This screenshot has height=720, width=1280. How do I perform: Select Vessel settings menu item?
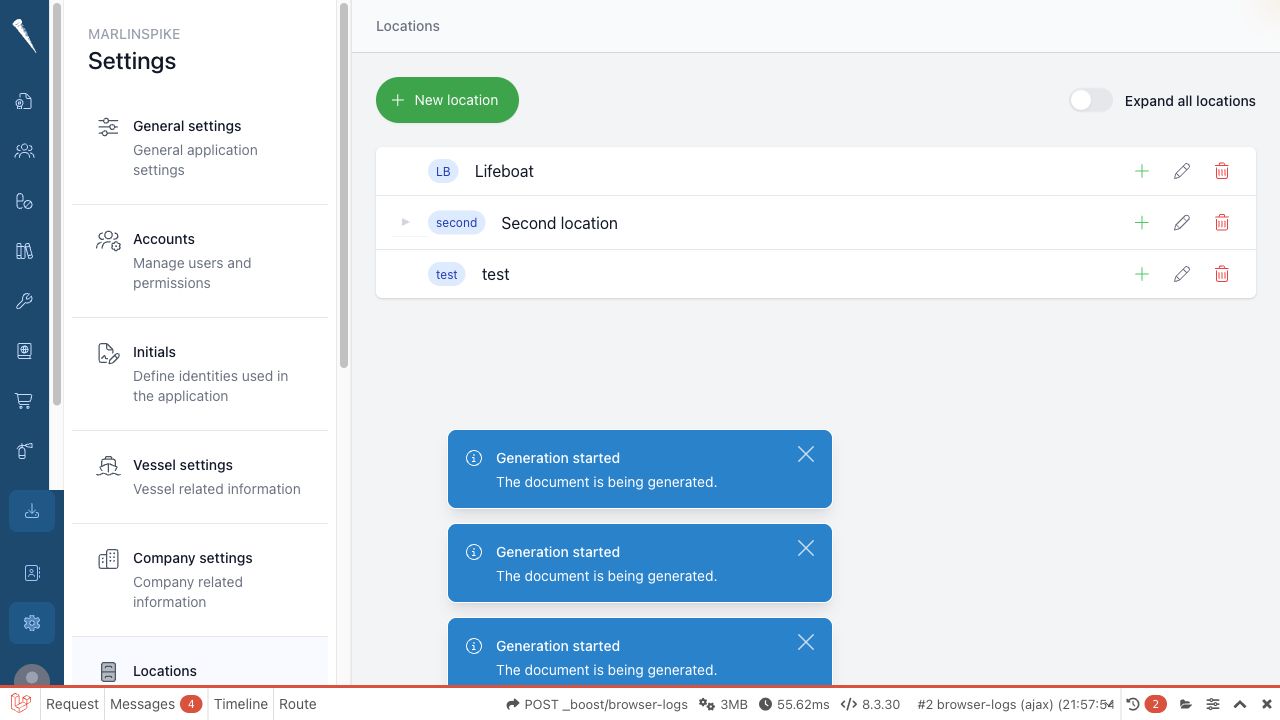tap(200, 477)
